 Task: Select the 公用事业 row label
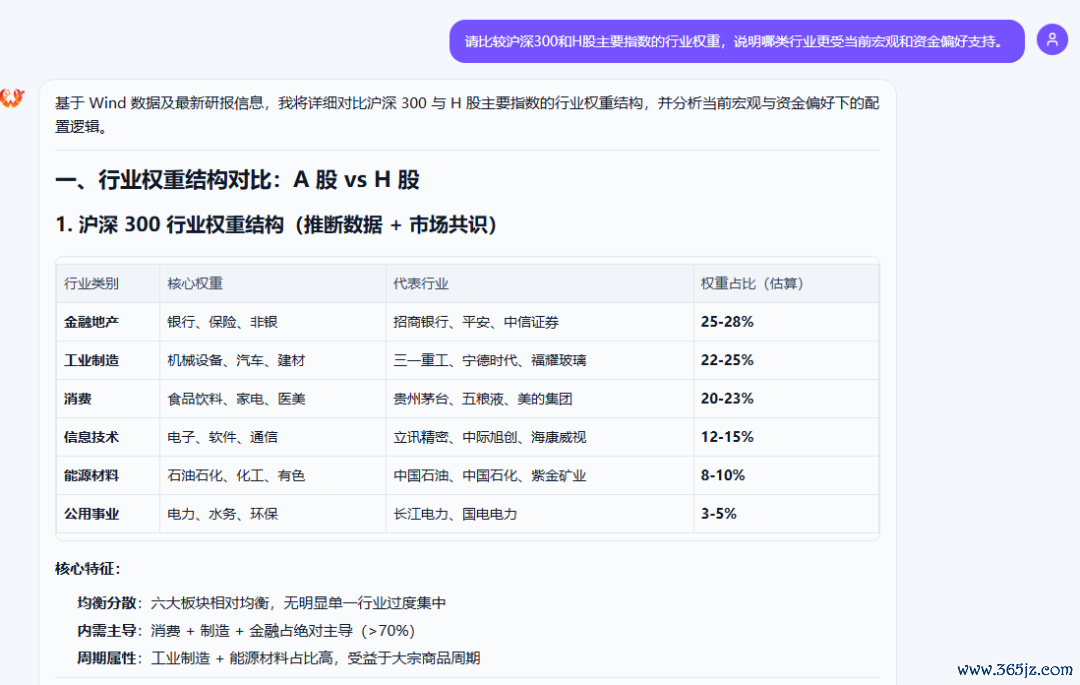point(92,514)
